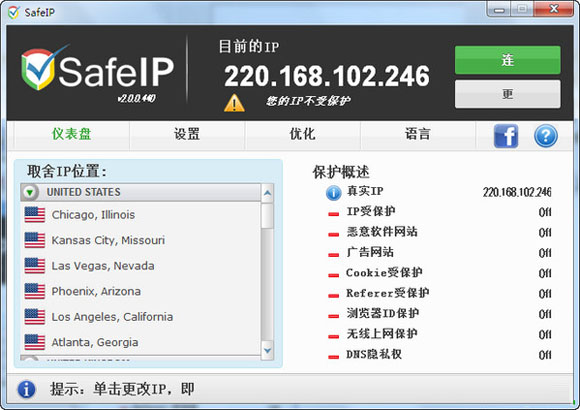Click the Off value for Cookie受保护

[x=545, y=273]
